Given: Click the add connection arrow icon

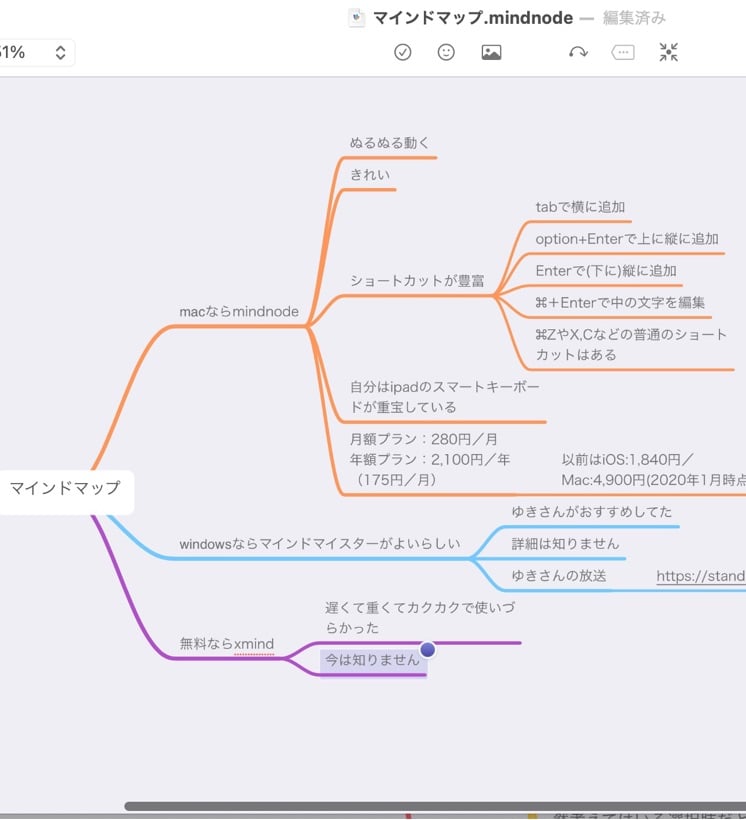Looking at the screenshot, I should pos(578,52).
